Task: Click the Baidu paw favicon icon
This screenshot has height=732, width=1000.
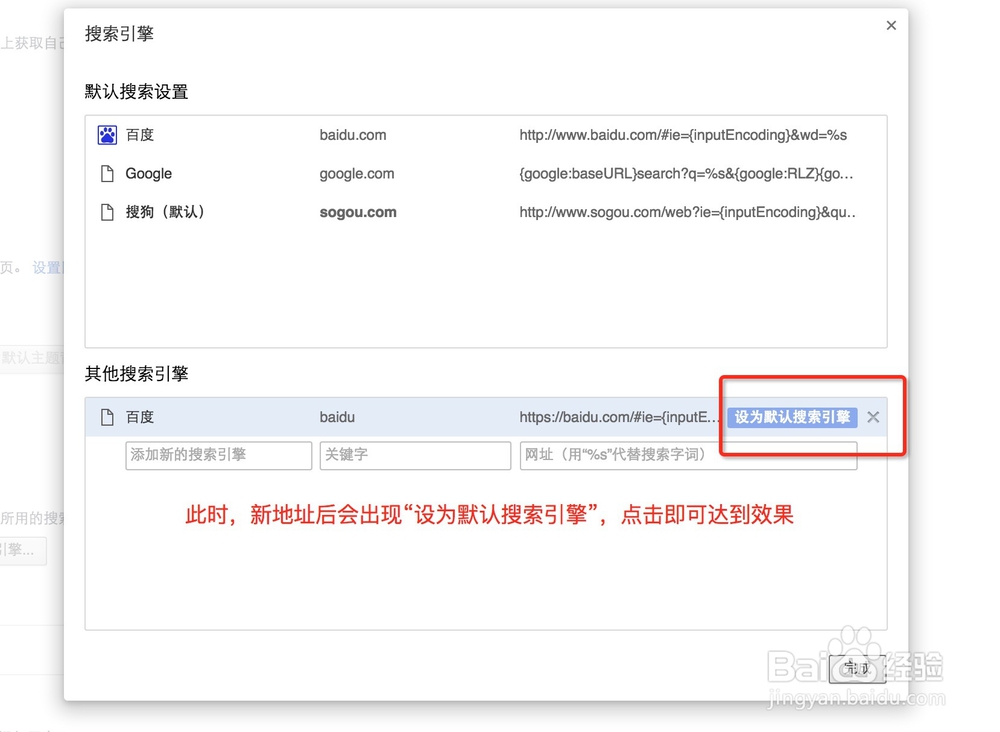Action: [x=107, y=135]
